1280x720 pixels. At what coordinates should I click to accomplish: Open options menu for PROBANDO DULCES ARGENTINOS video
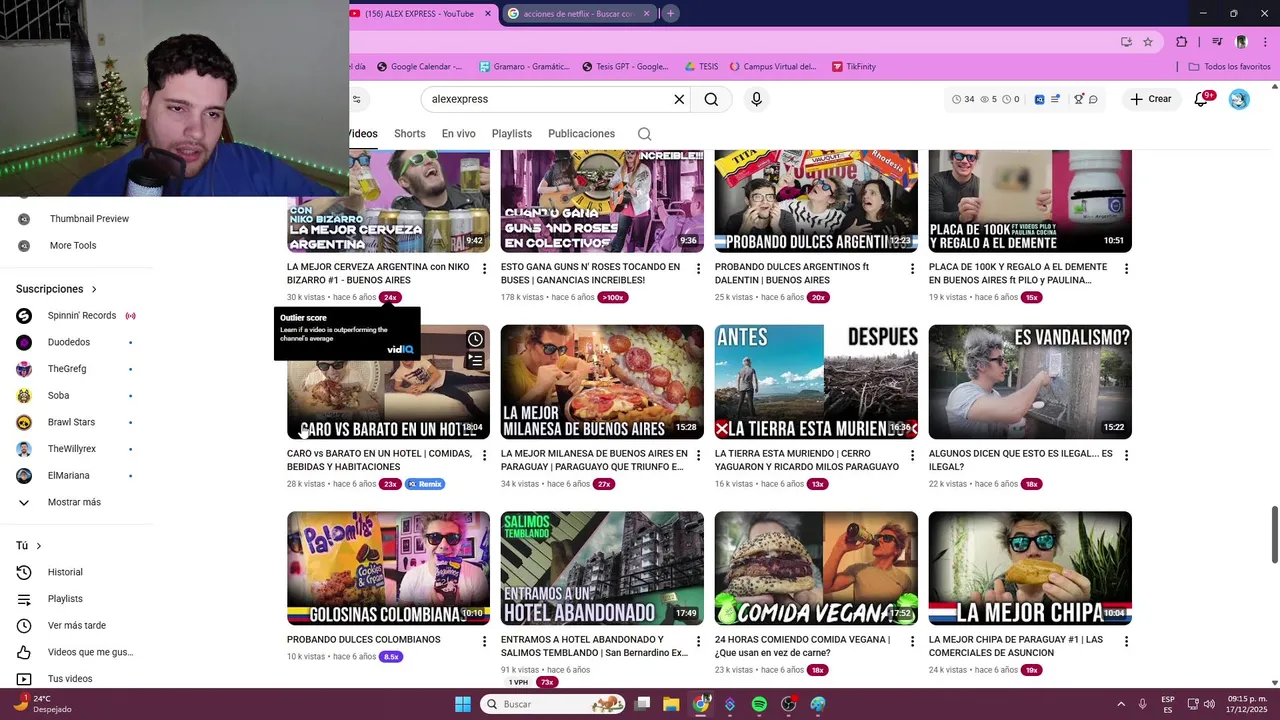(x=912, y=269)
